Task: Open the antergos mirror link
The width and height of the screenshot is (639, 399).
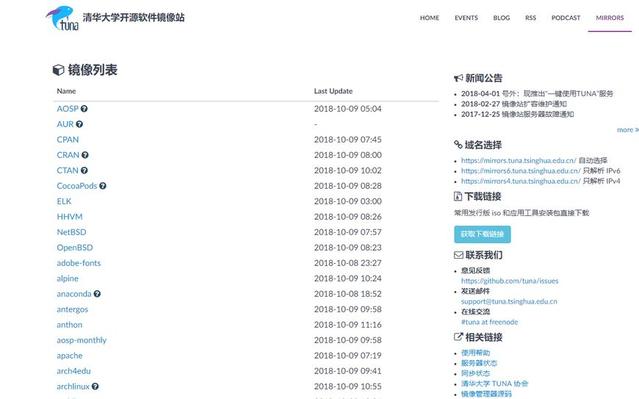Action: (72, 309)
